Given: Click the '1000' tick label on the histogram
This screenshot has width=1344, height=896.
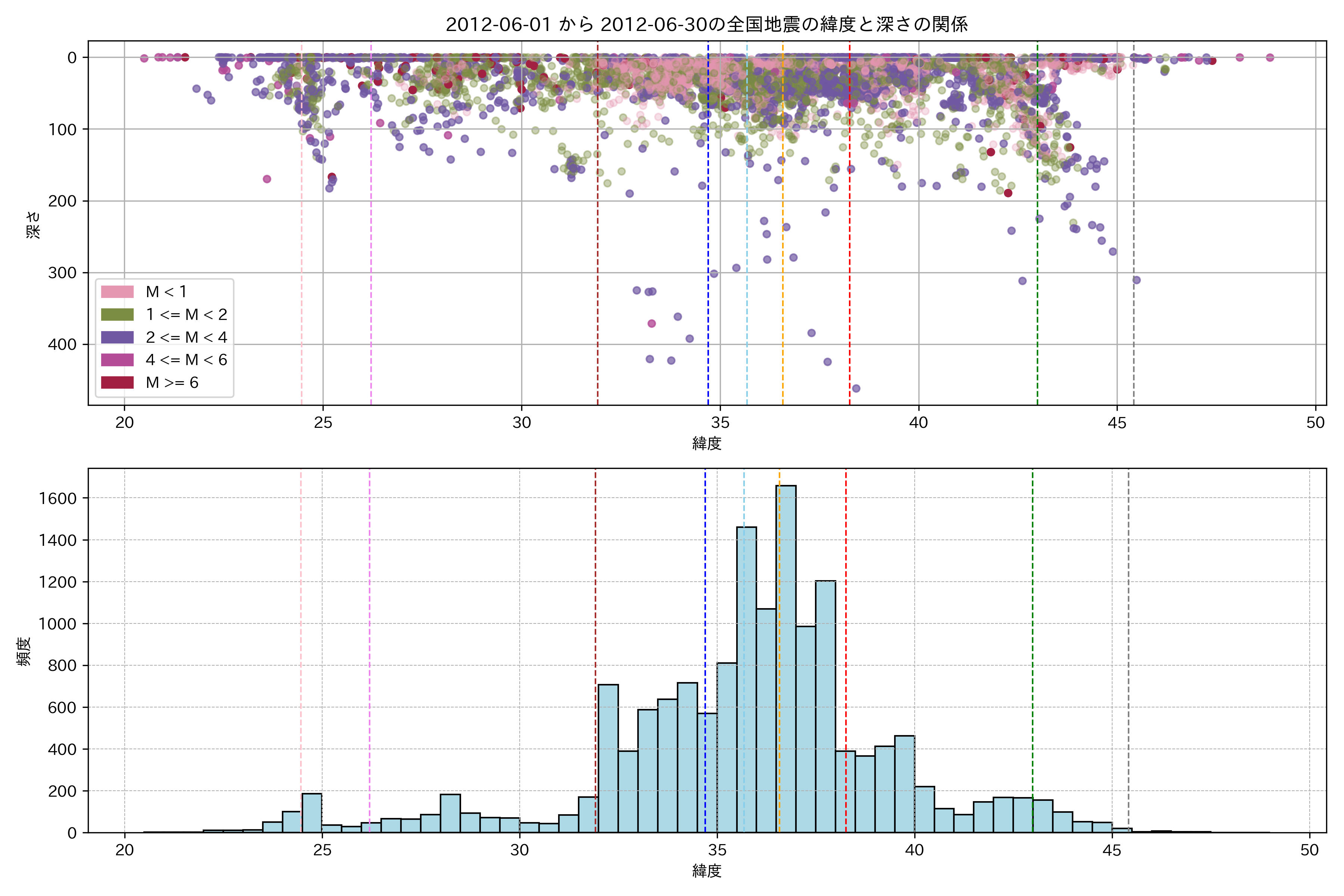Looking at the screenshot, I should point(57,624).
